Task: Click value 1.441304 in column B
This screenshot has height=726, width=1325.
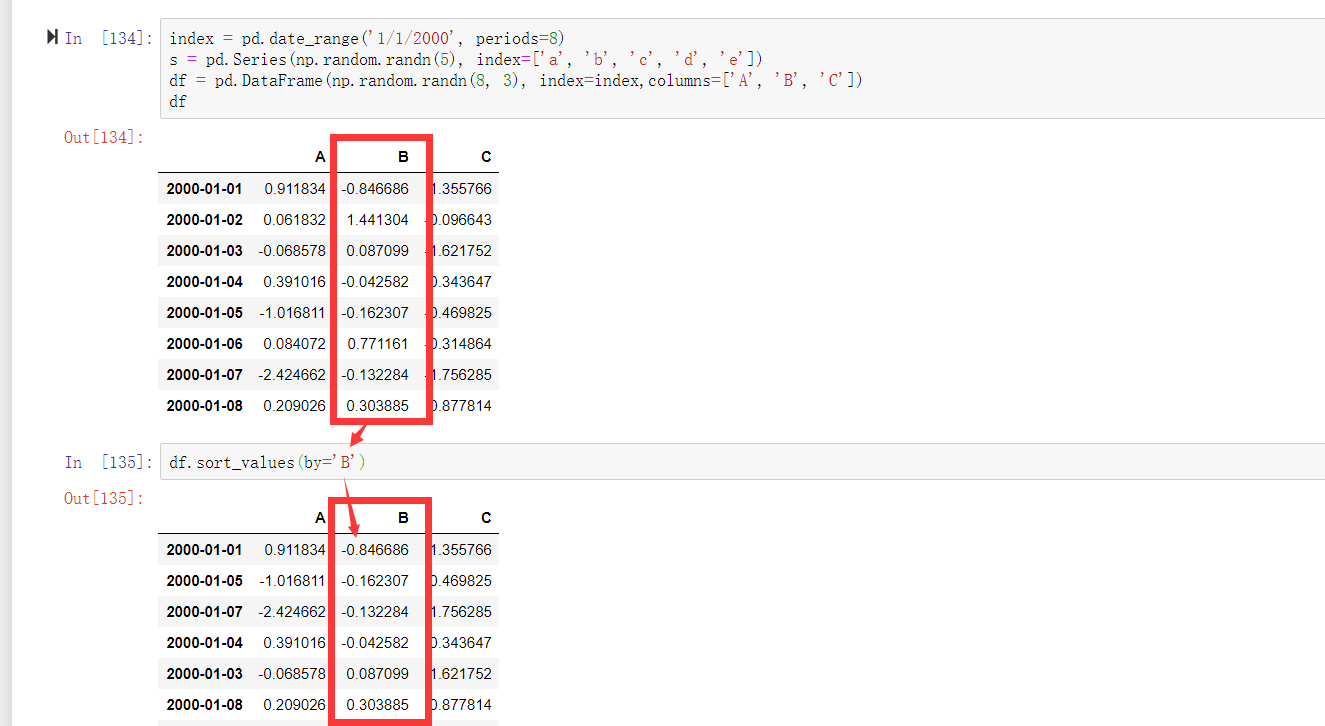Action: 378,219
